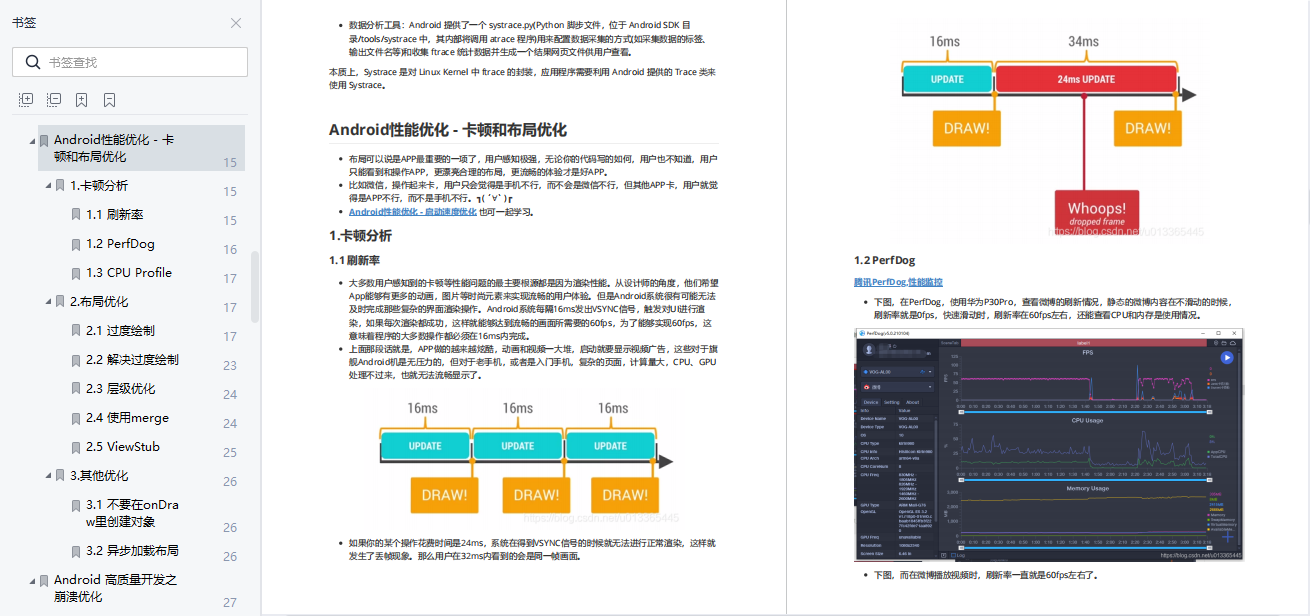Screen dimensions: 1310x616
Task: Click the 1.2 PerfDog heading in the document
Action: pyautogui.click(x=885, y=260)
